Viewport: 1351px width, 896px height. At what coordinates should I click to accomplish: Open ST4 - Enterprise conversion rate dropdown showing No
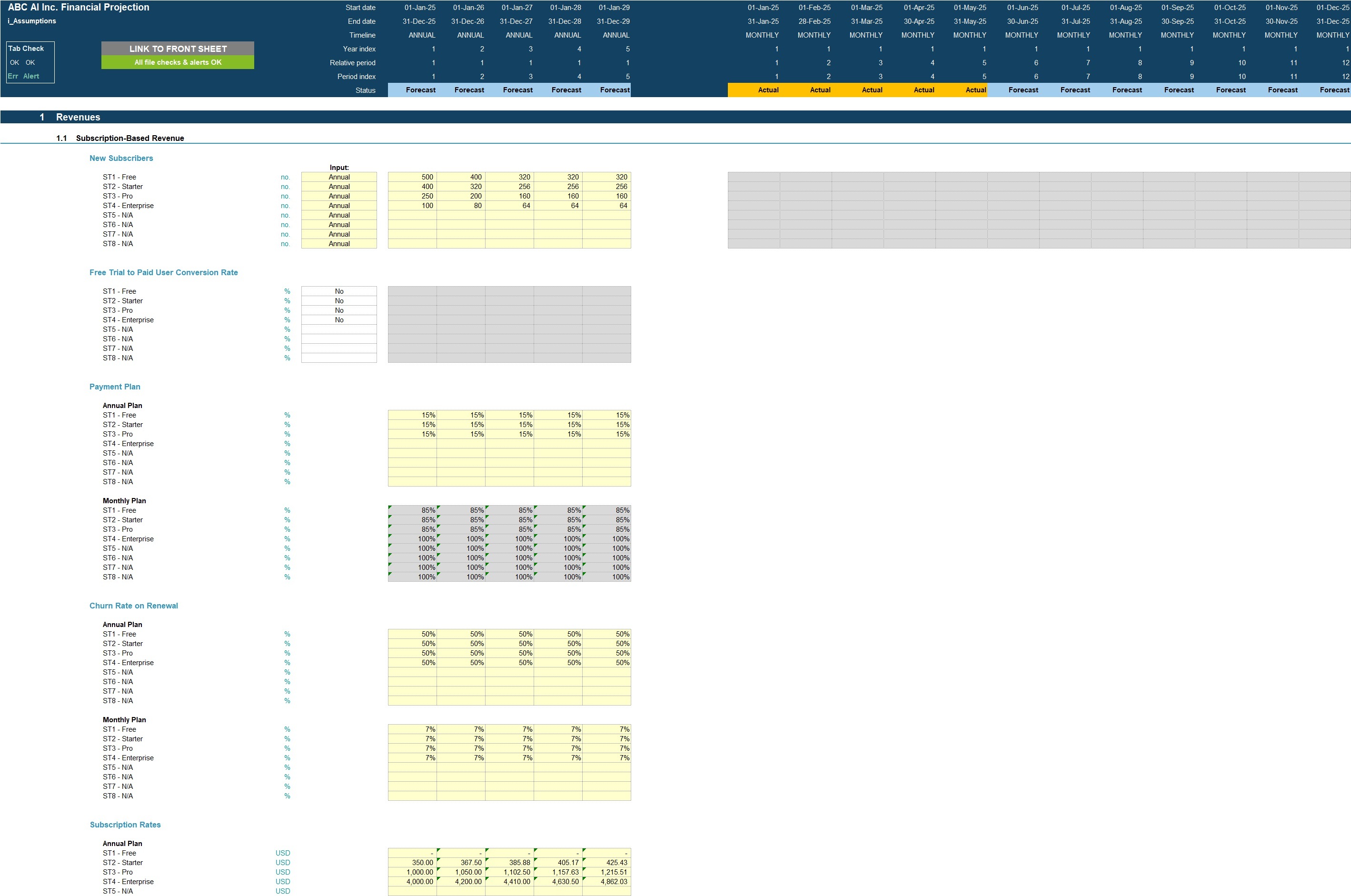tap(339, 320)
